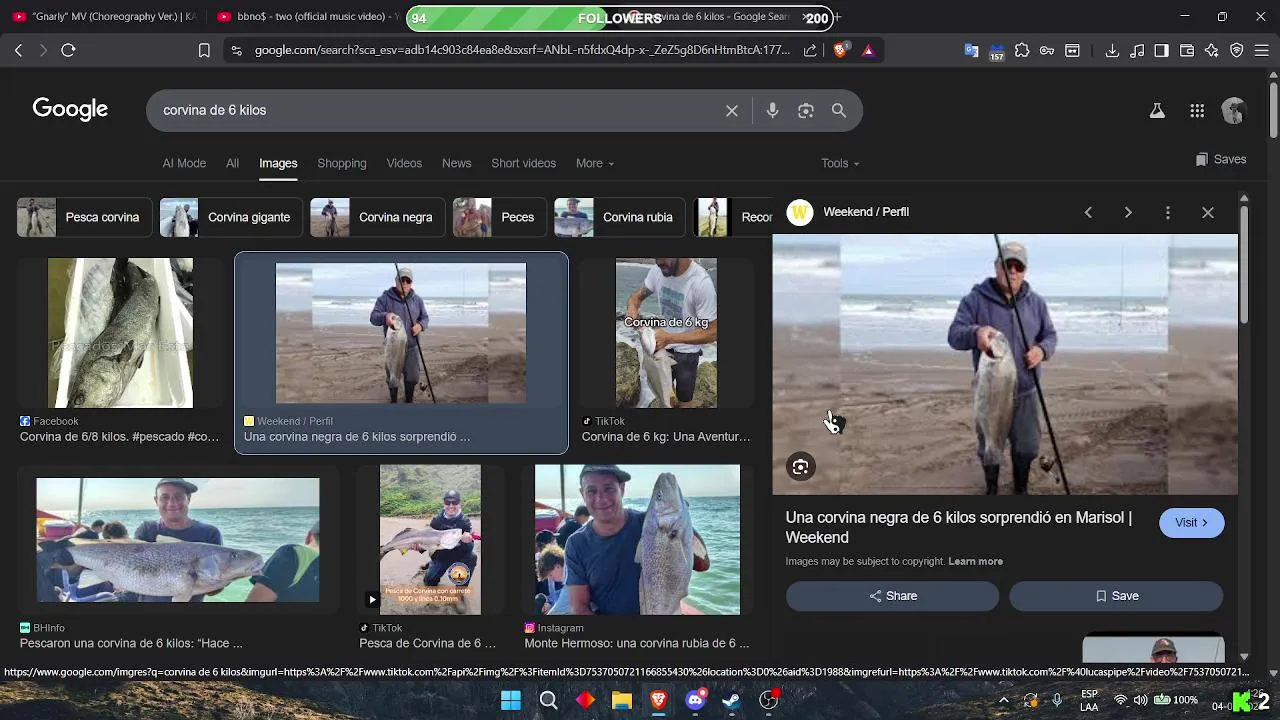
Task: Open media control music note icon
Action: click(x=1137, y=50)
